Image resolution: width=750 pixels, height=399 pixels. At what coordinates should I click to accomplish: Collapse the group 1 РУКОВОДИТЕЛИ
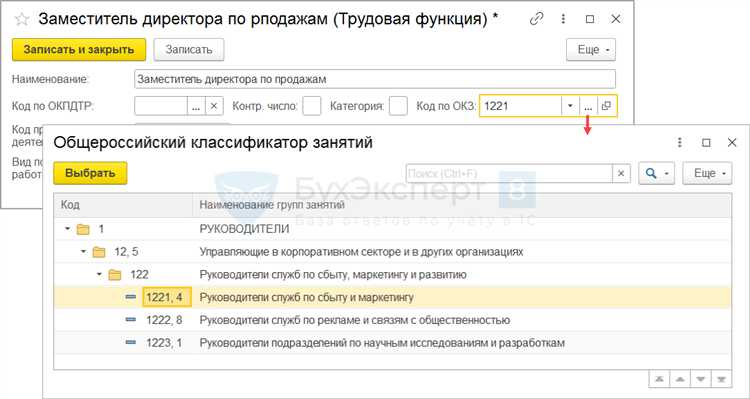click(x=67, y=229)
